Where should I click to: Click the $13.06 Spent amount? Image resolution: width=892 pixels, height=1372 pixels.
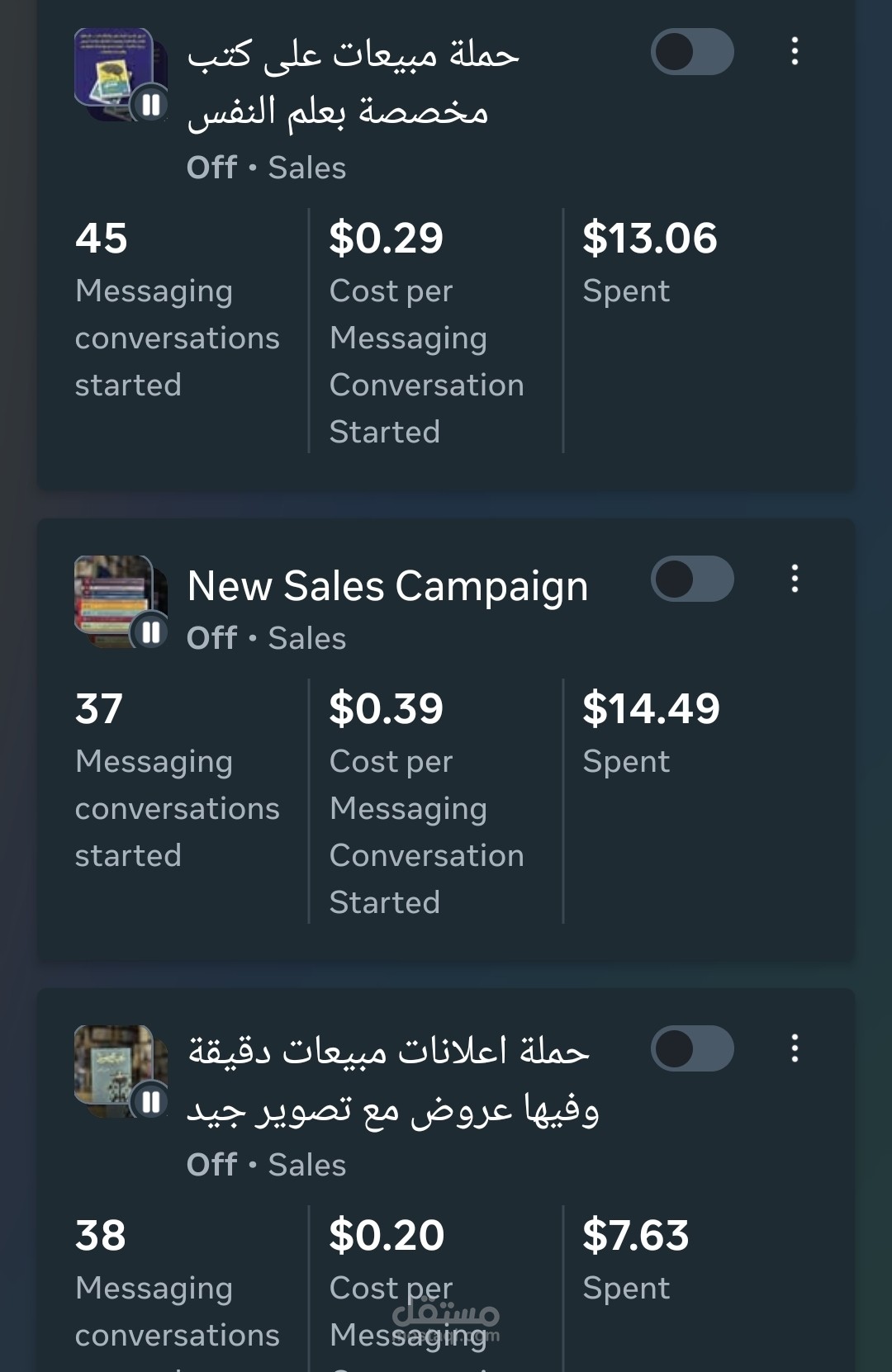click(x=650, y=239)
